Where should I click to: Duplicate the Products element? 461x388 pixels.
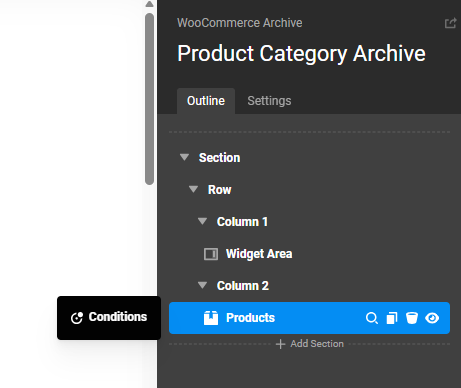click(x=392, y=318)
